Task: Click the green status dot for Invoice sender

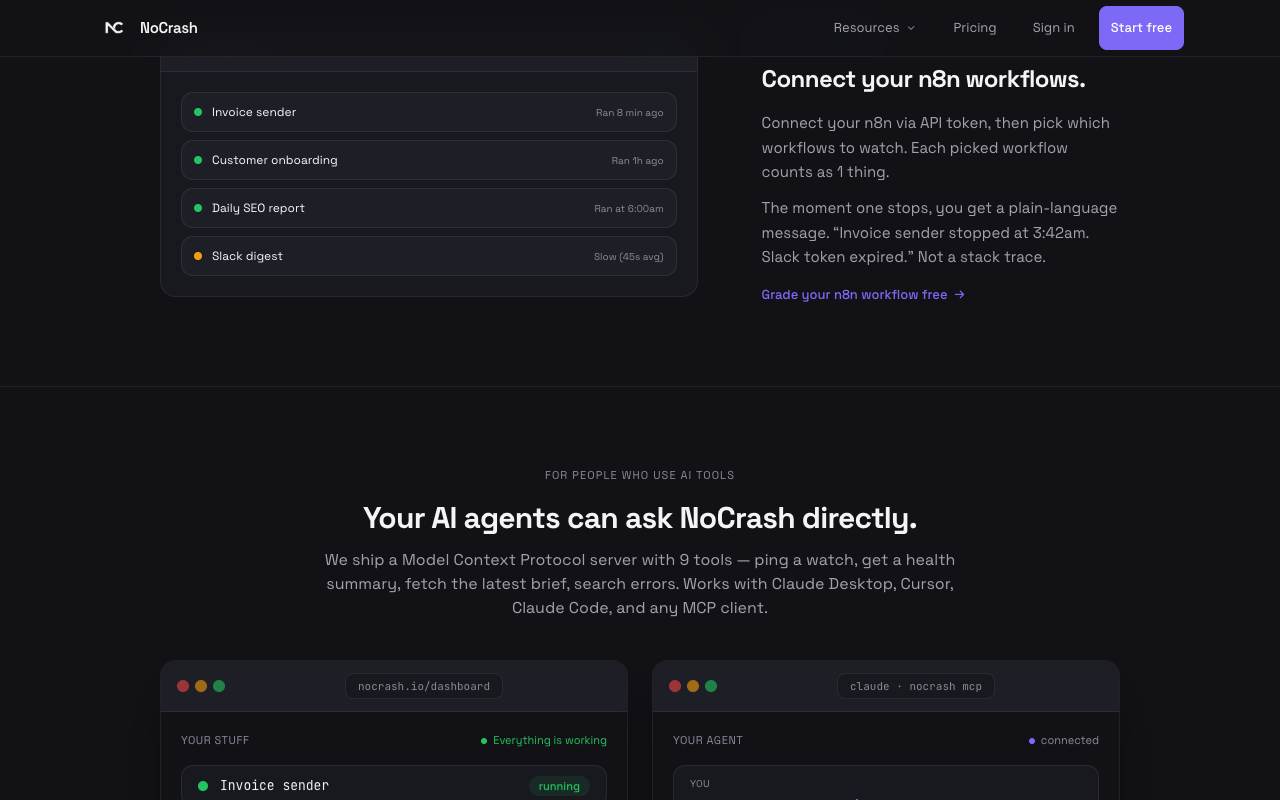Action: (198, 112)
